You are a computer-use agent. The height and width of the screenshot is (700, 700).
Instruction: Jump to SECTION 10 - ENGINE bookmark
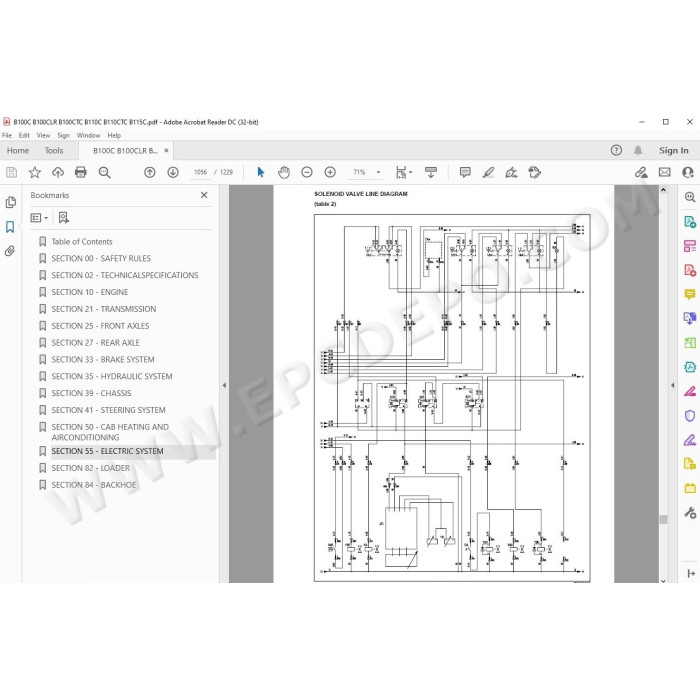point(90,292)
